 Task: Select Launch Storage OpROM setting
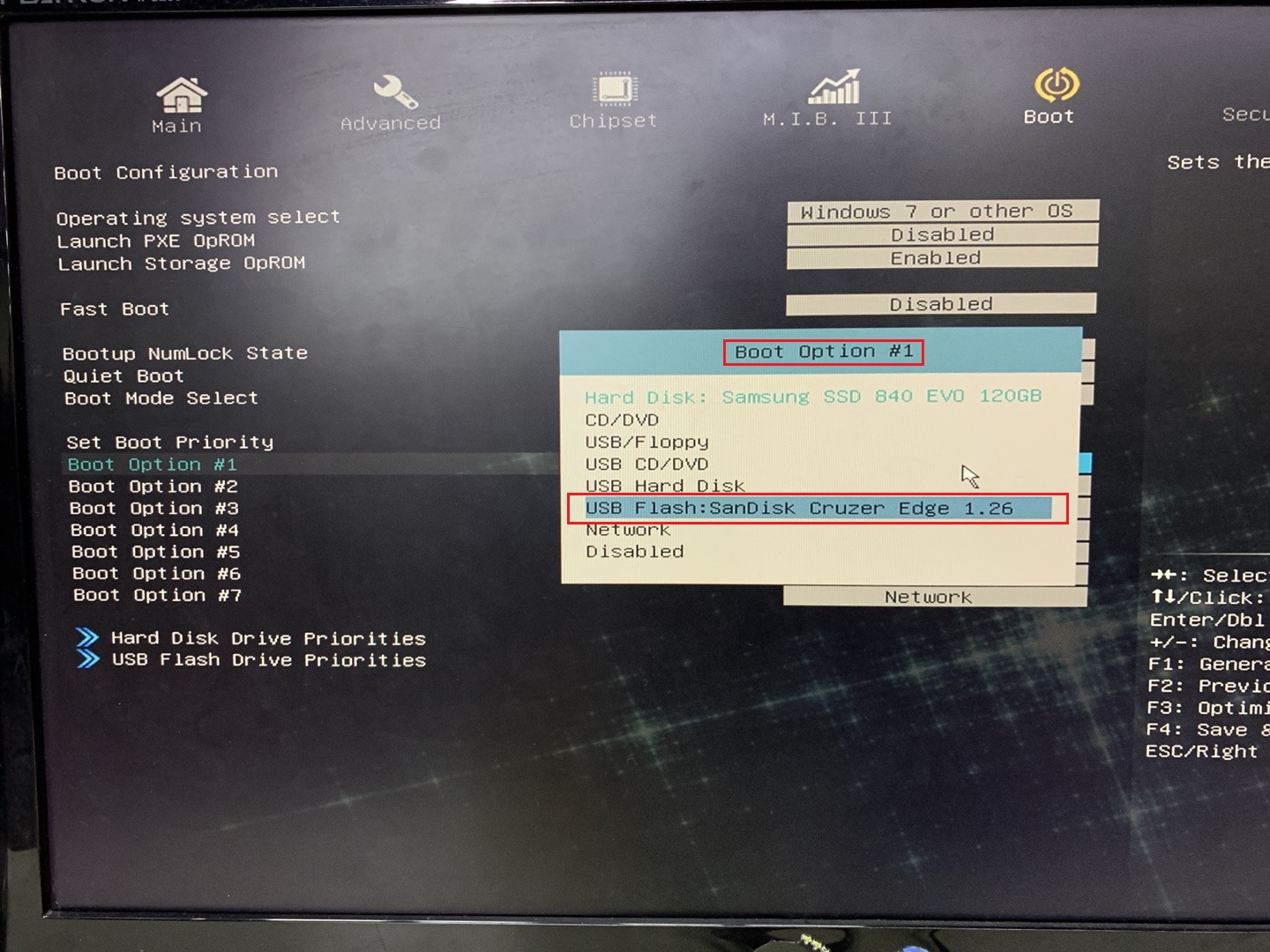tap(182, 264)
